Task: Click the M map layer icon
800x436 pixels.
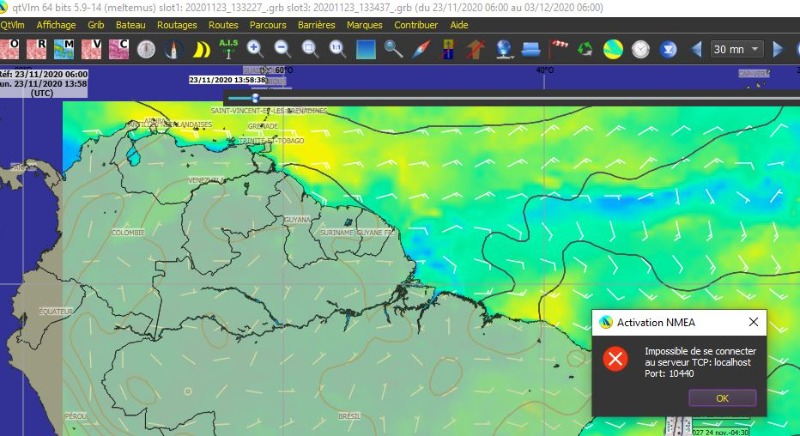Action: [64, 49]
